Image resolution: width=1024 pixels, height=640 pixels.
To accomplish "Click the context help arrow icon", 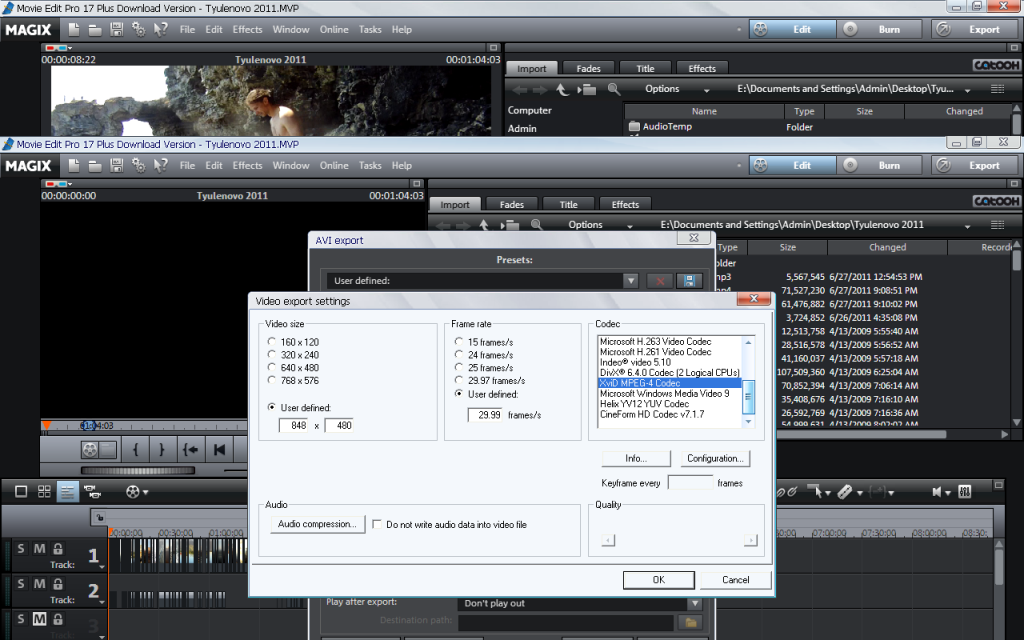I will [x=160, y=165].
